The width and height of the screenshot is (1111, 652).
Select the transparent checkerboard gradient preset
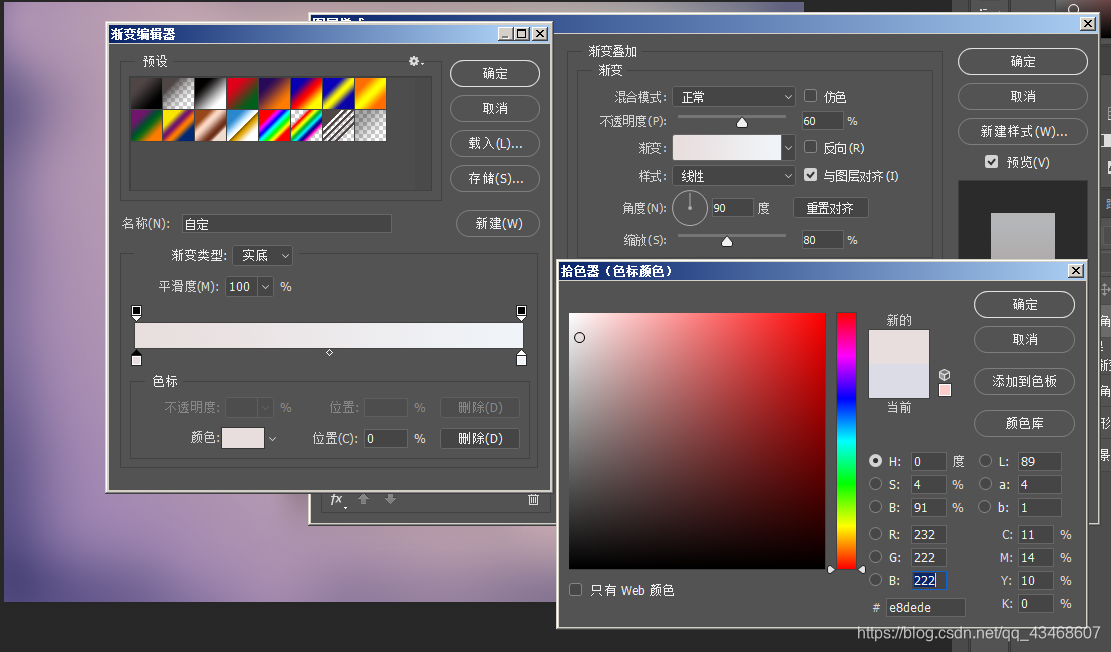(x=371, y=125)
